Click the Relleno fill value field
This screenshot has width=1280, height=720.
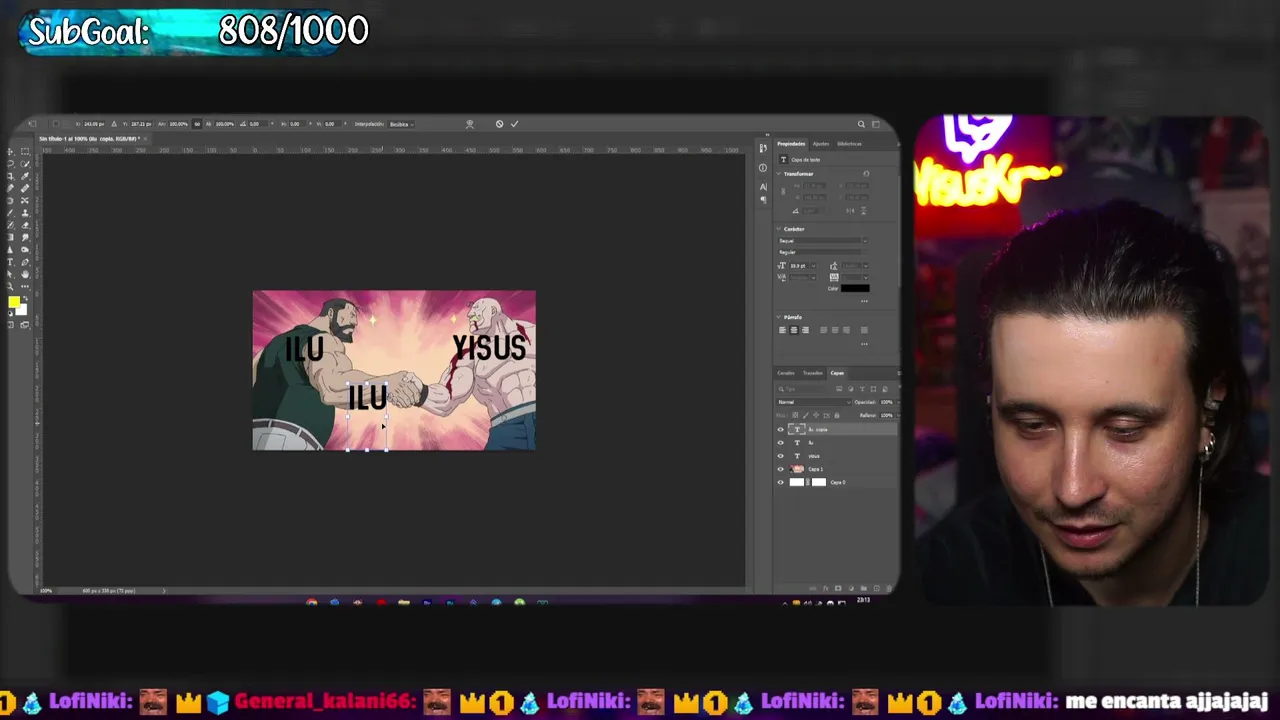click(x=887, y=415)
